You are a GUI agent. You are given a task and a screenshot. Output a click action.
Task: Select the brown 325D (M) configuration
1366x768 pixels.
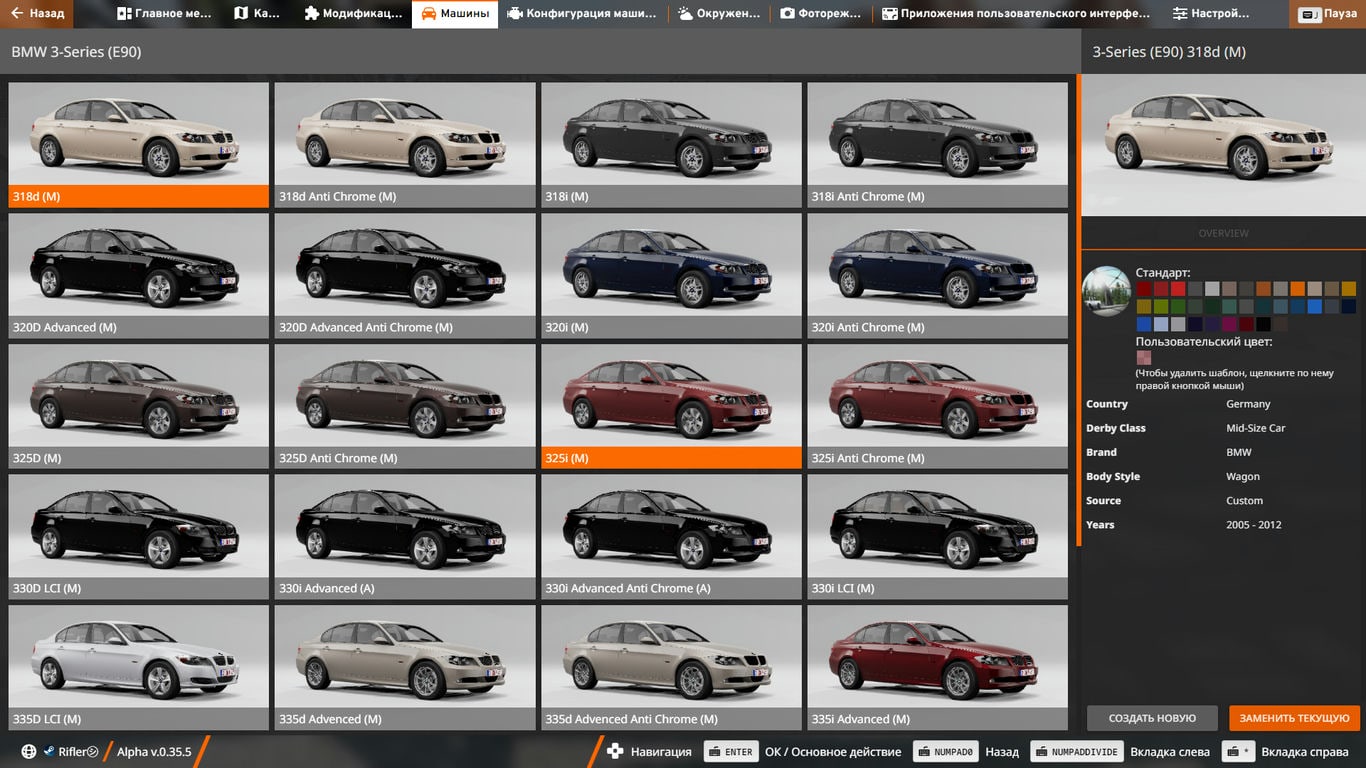(x=139, y=406)
